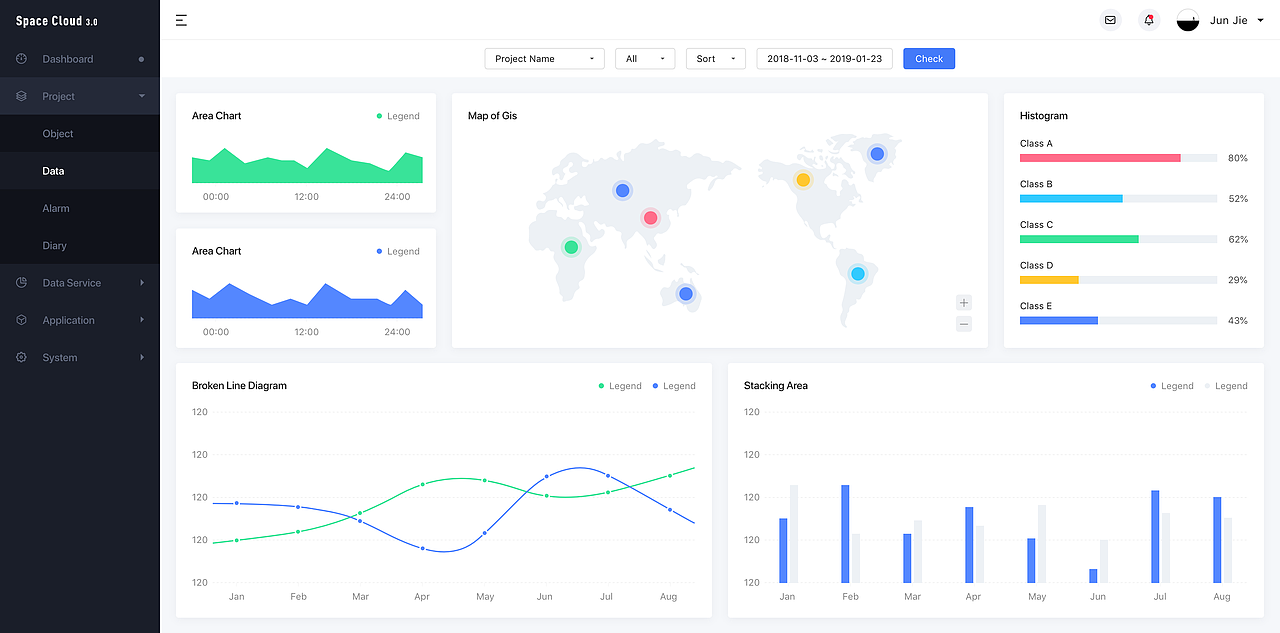Toggle green Legend in Broken Line Diagram
1280x633 pixels.
point(620,386)
